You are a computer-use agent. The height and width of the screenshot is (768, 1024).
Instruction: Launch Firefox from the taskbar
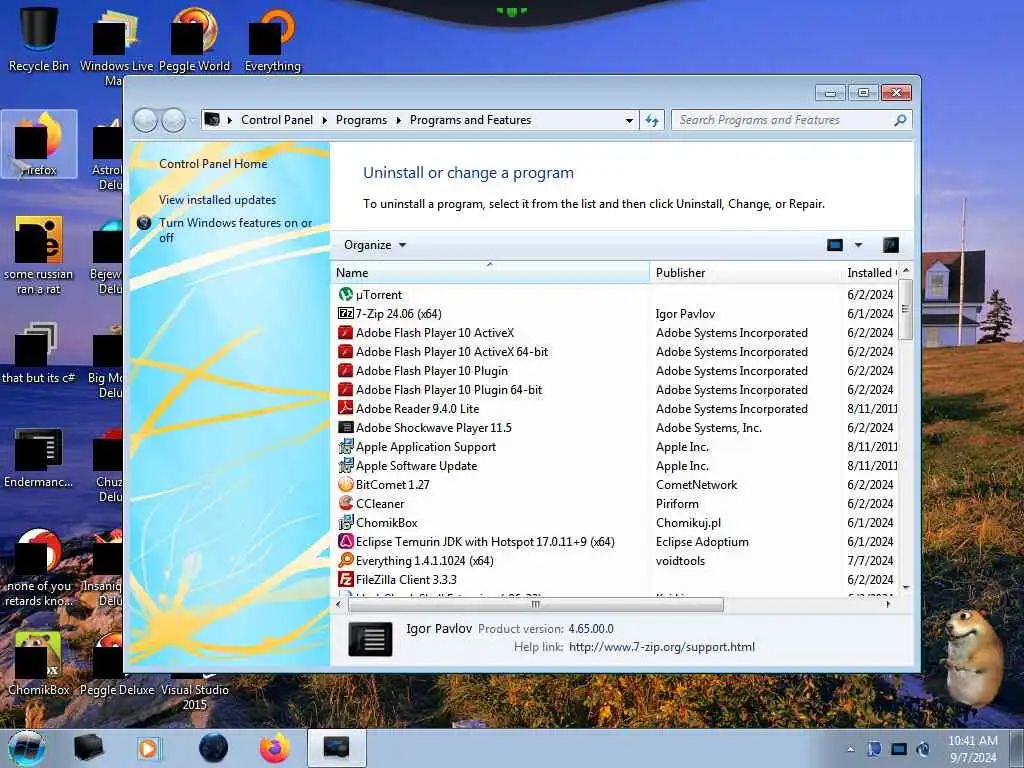pyautogui.click(x=274, y=748)
